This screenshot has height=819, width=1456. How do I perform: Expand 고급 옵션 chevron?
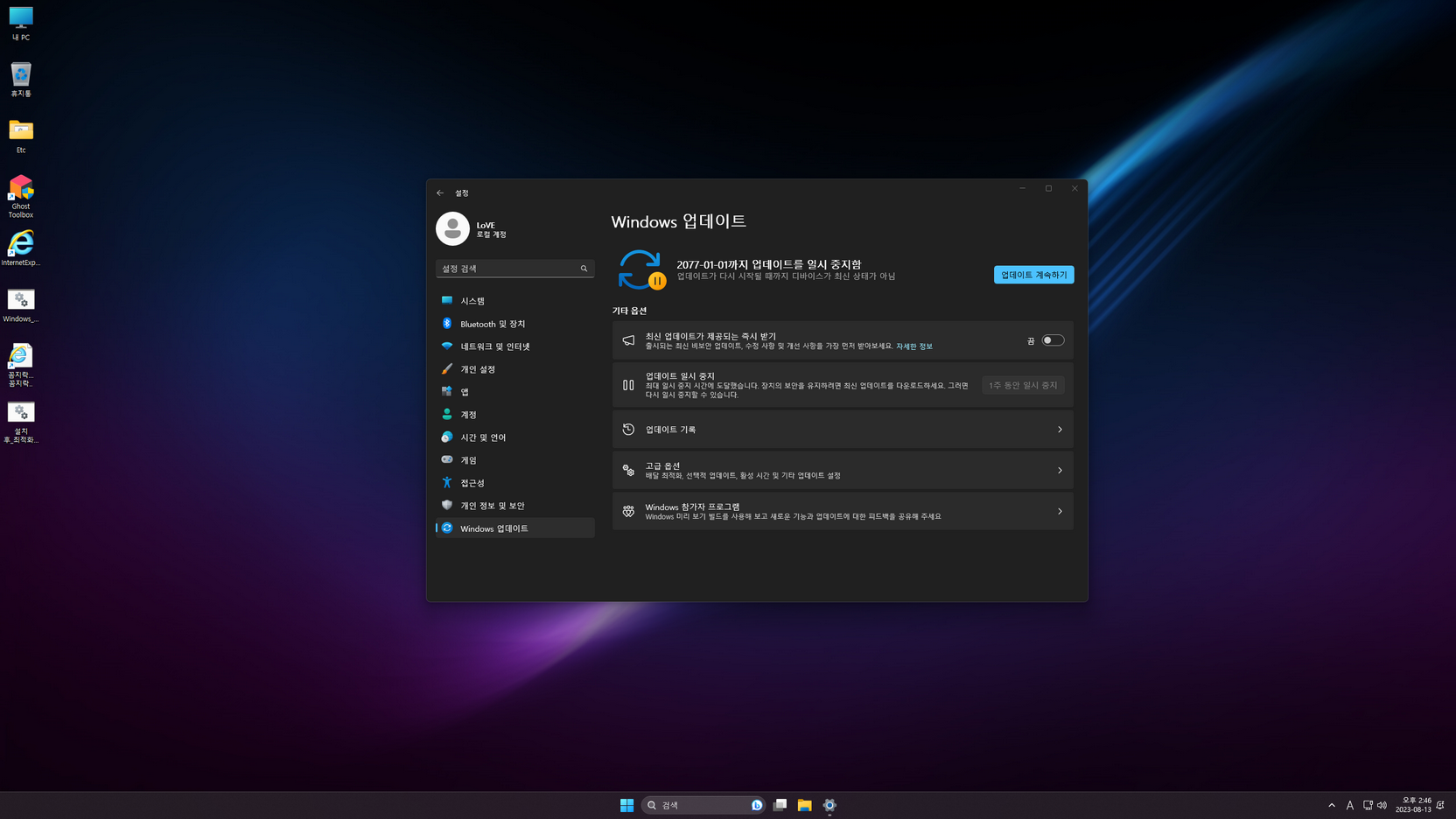(x=1060, y=471)
